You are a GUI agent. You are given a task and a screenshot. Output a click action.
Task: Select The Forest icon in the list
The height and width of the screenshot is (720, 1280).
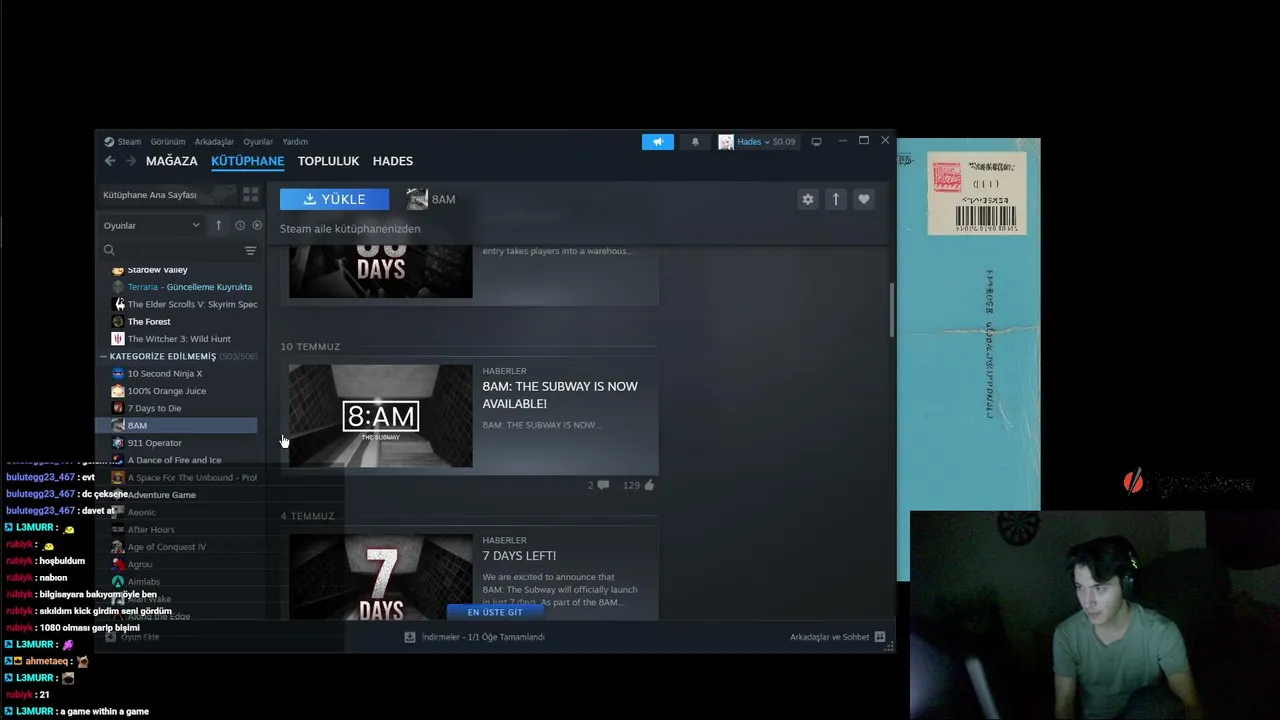pyautogui.click(x=118, y=322)
